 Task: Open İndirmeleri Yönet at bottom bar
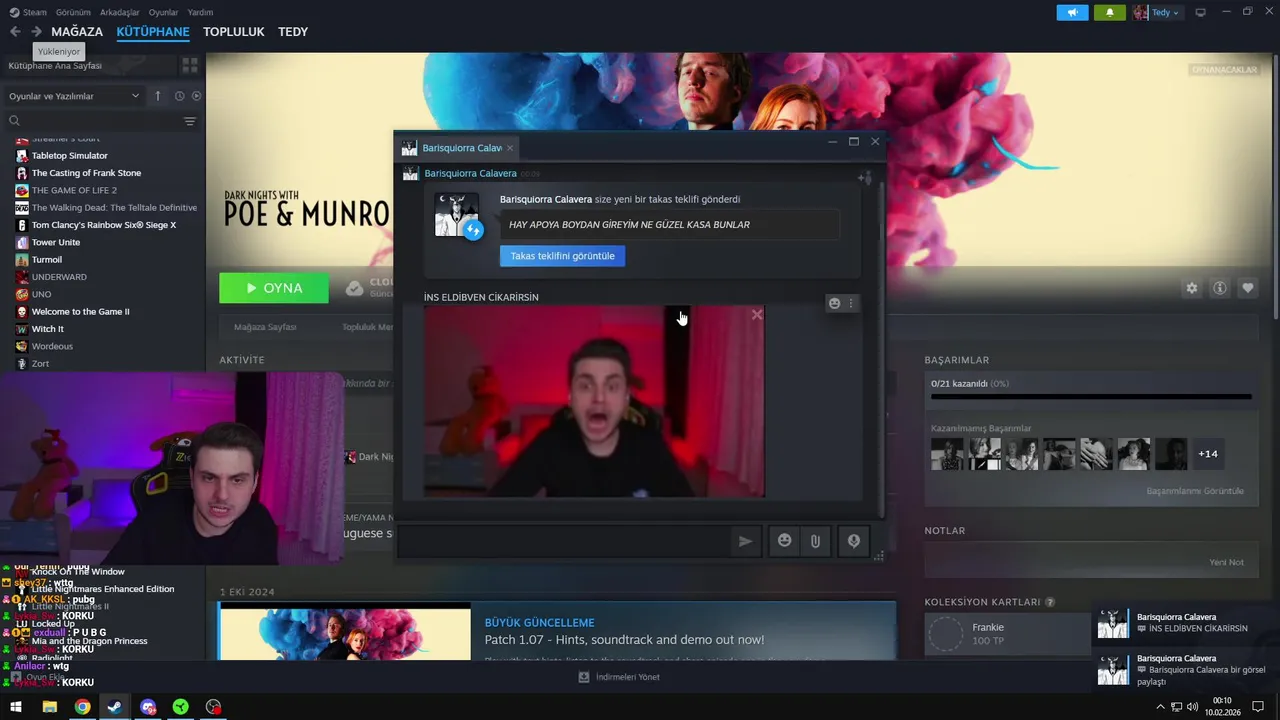[619, 677]
